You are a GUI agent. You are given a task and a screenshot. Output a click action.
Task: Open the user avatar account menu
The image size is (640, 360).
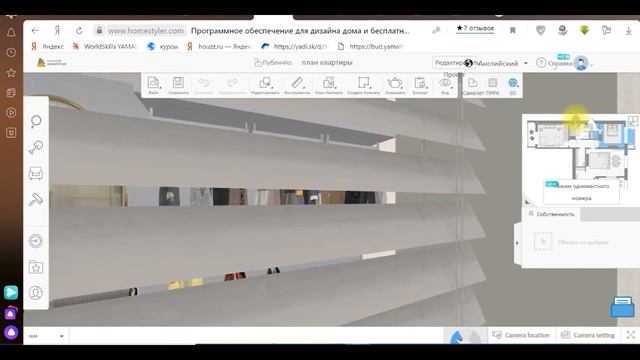pos(581,63)
